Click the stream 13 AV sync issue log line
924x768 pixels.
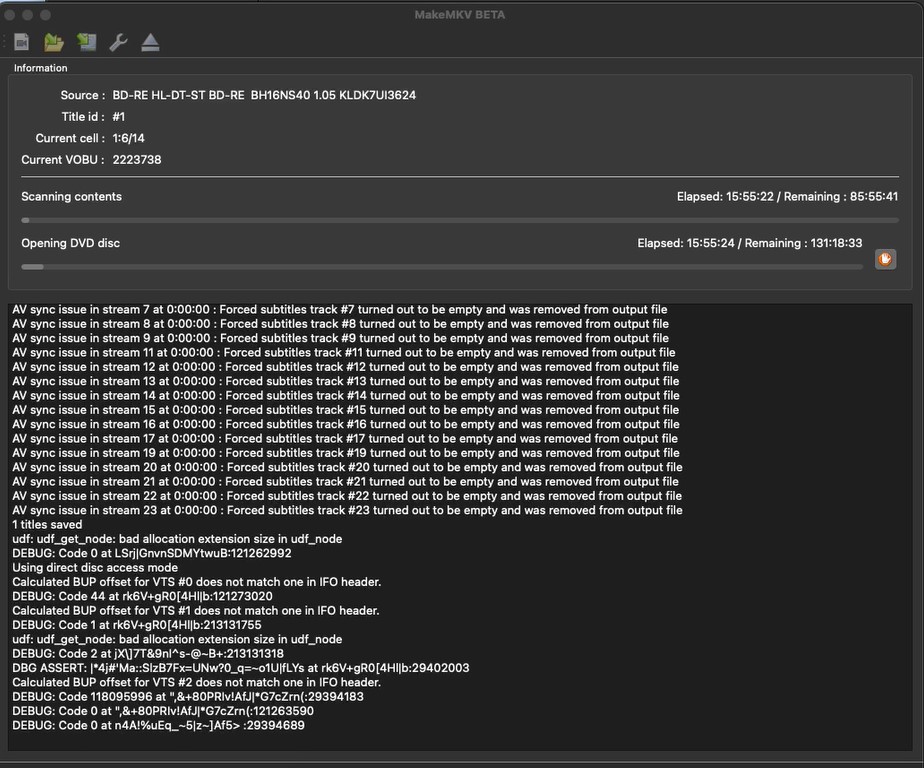[x=345, y=381]
